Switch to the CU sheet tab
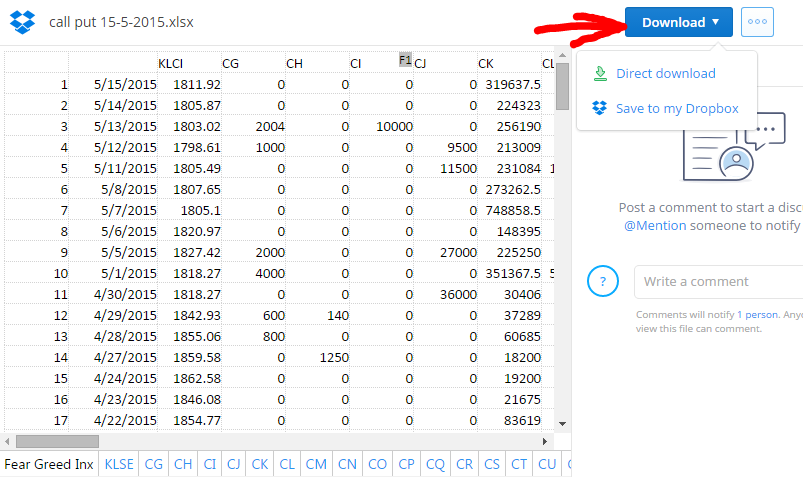Image resolution: width=803 pixels, height=477 pixels. [547, 464]
